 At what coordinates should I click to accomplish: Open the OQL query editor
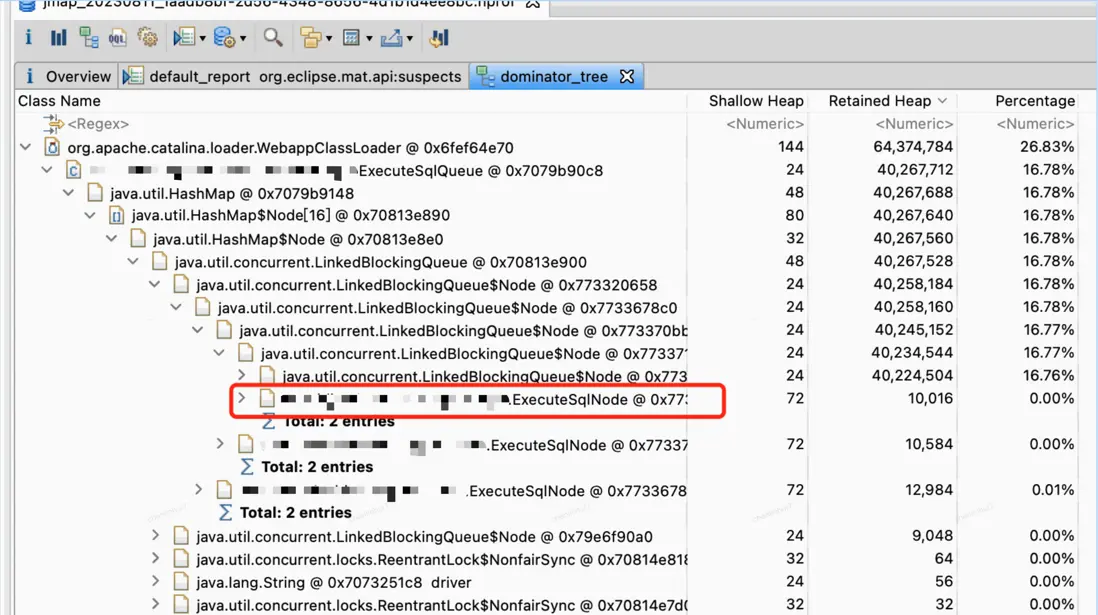point(117,37)
